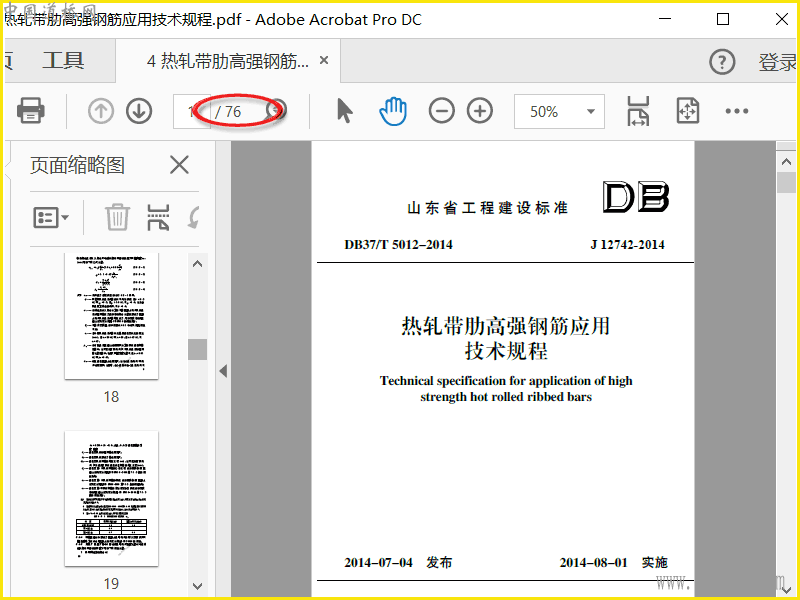
Task: Click the delete pages trash icon
Action: click(x=117, y=217)
